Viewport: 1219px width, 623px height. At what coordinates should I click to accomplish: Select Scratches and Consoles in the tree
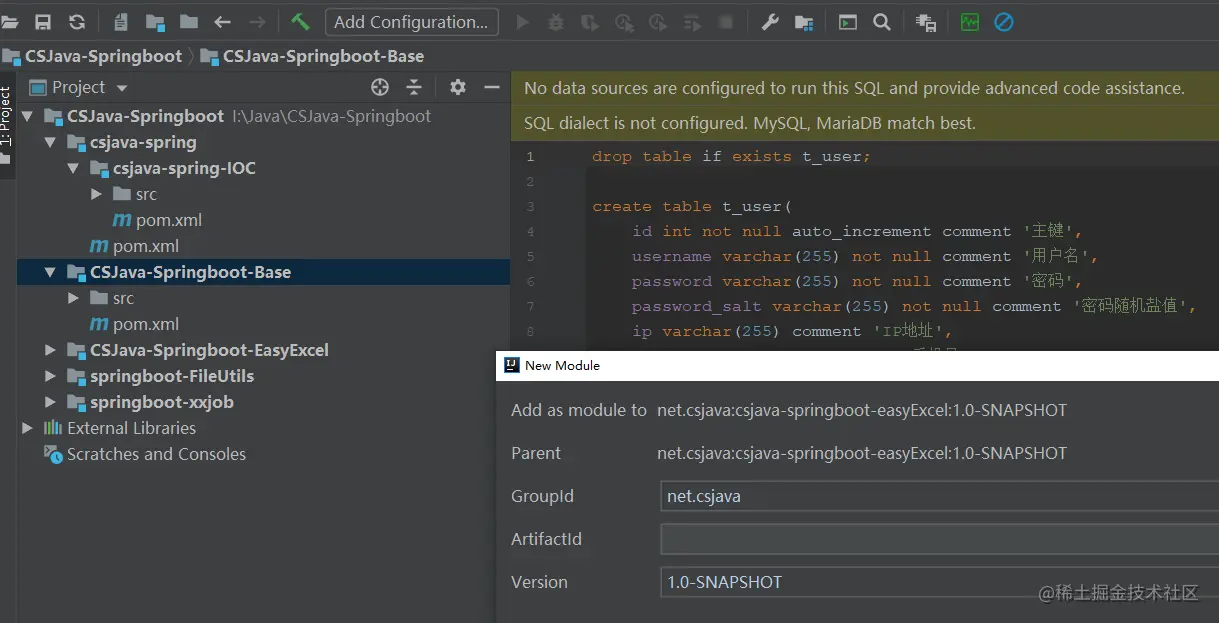pyautogui.click(x=156, y=454)
